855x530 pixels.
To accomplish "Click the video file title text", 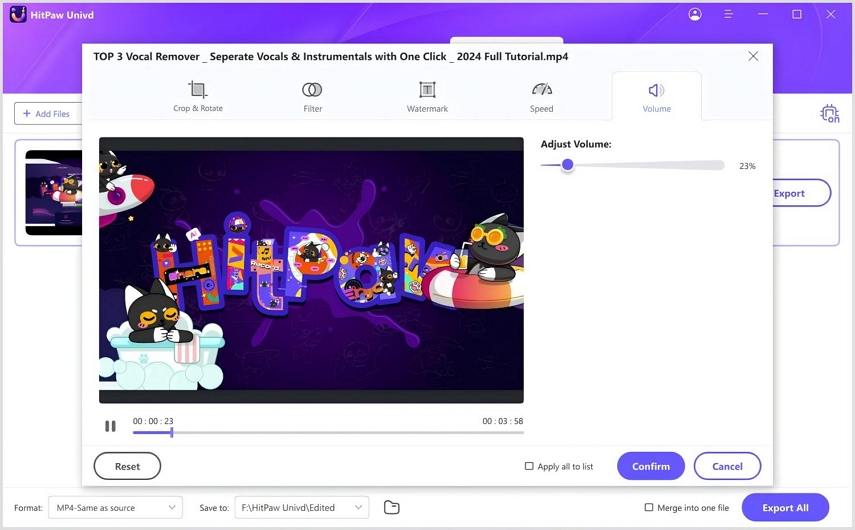I will 330,56.
